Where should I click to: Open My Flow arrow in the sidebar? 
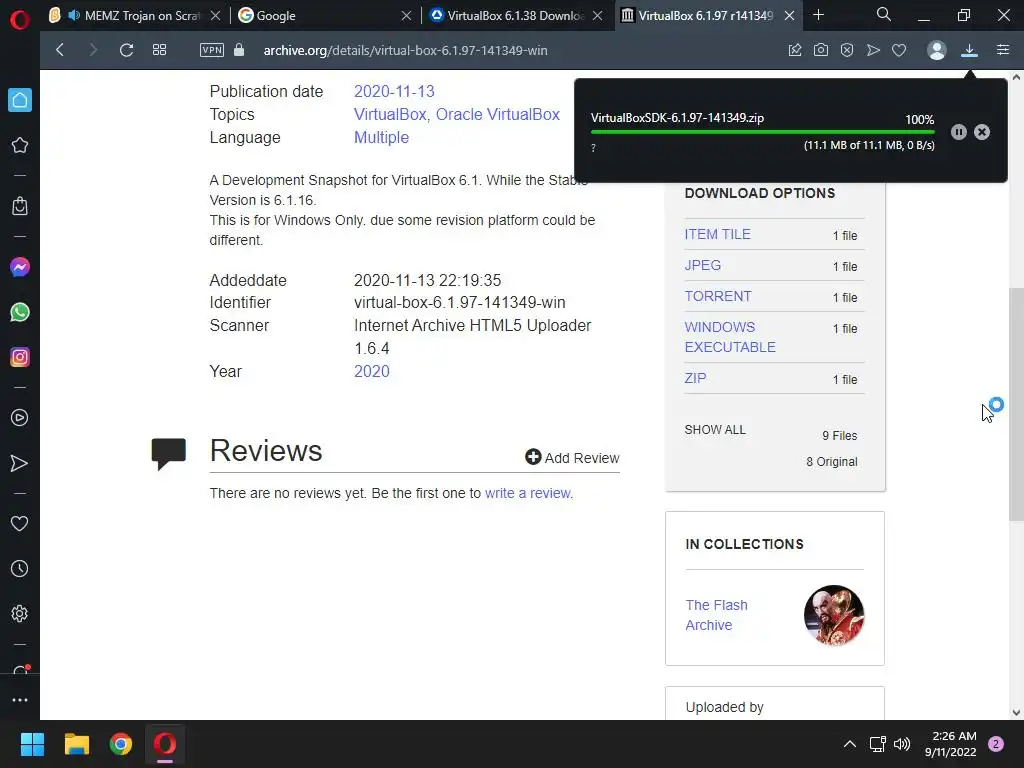tap(20, 463)
